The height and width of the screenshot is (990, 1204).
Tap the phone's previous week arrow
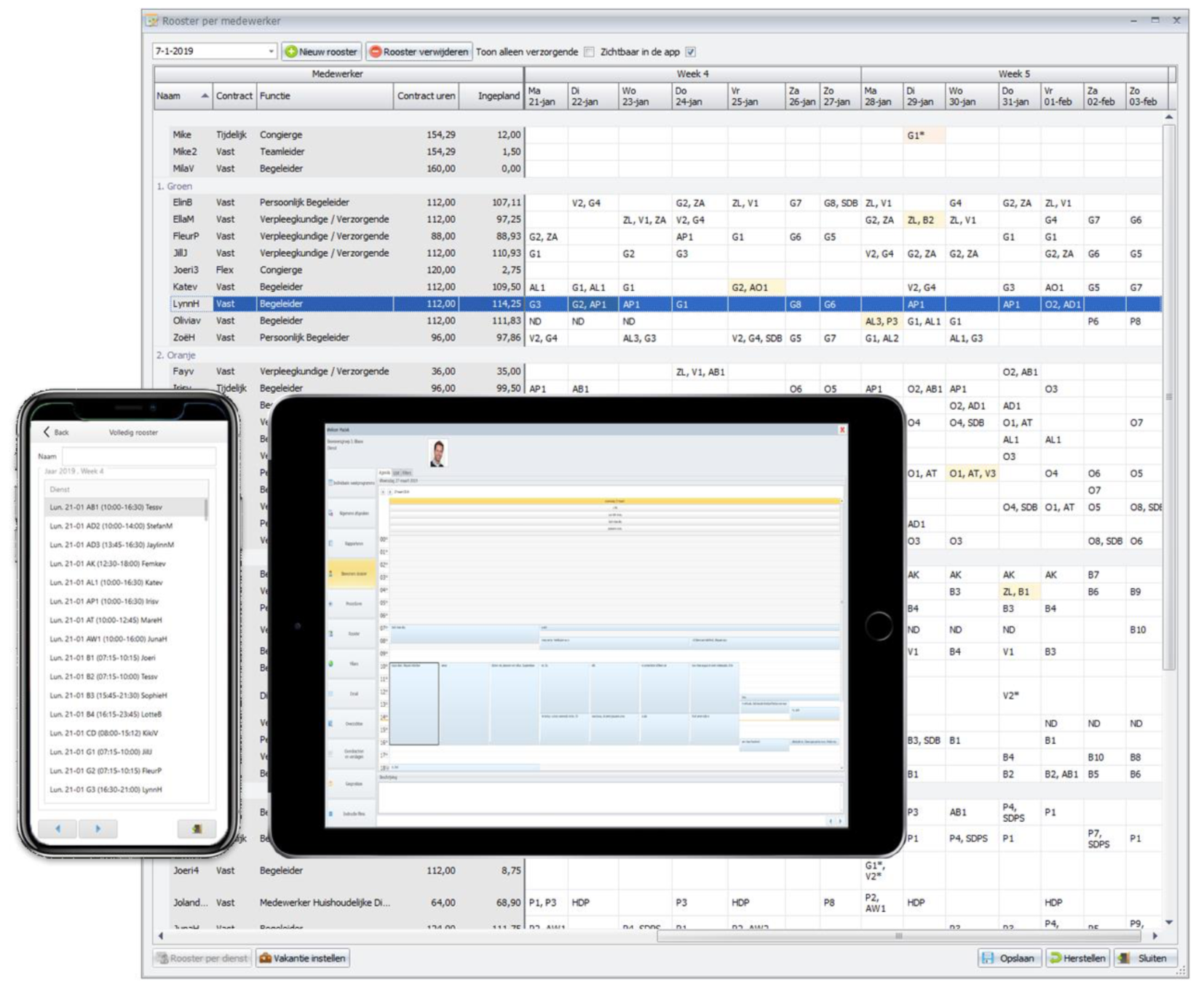pos(58,828)
